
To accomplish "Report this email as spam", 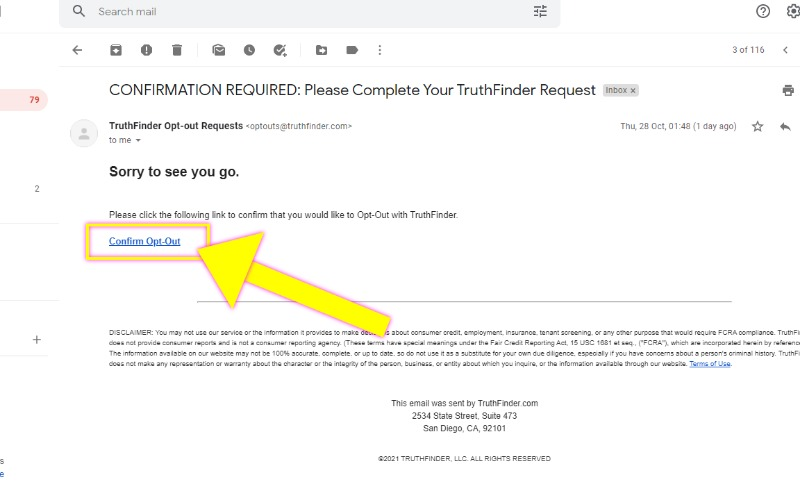I will pos(146,50).
